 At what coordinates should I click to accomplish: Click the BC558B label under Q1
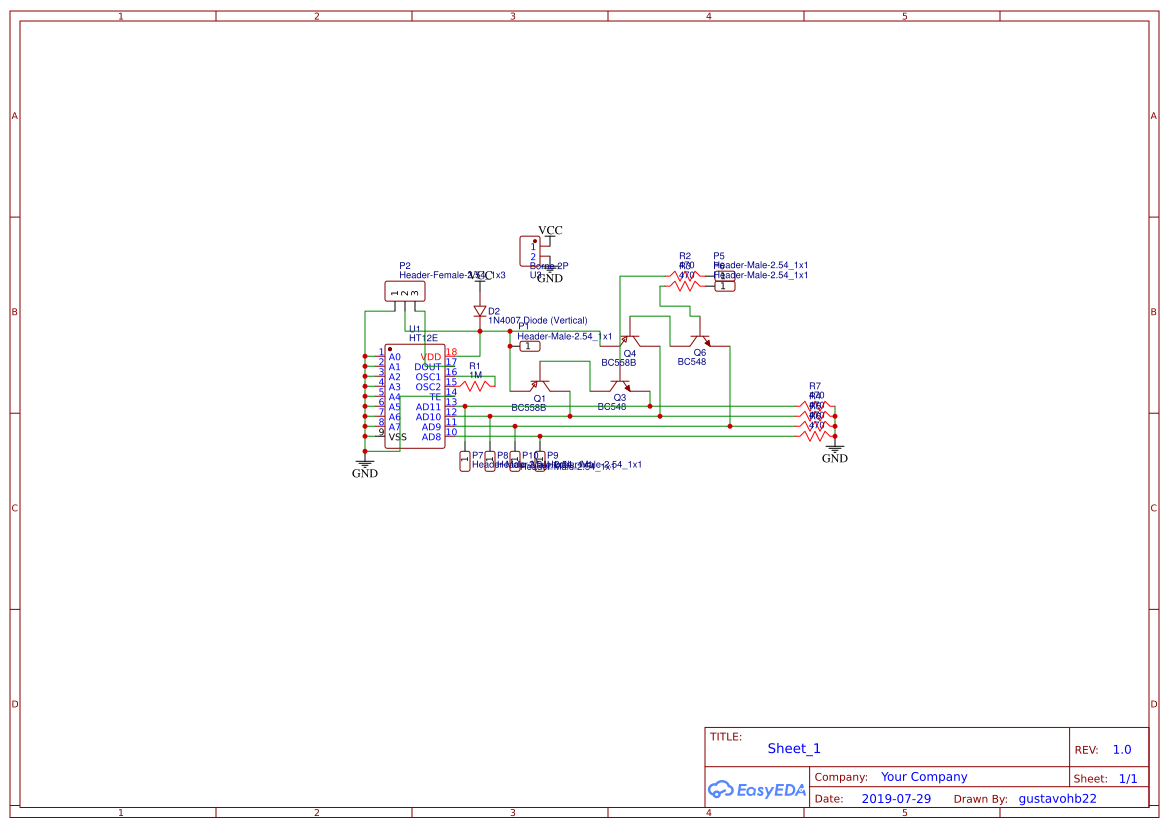click(x=529, y=408)
